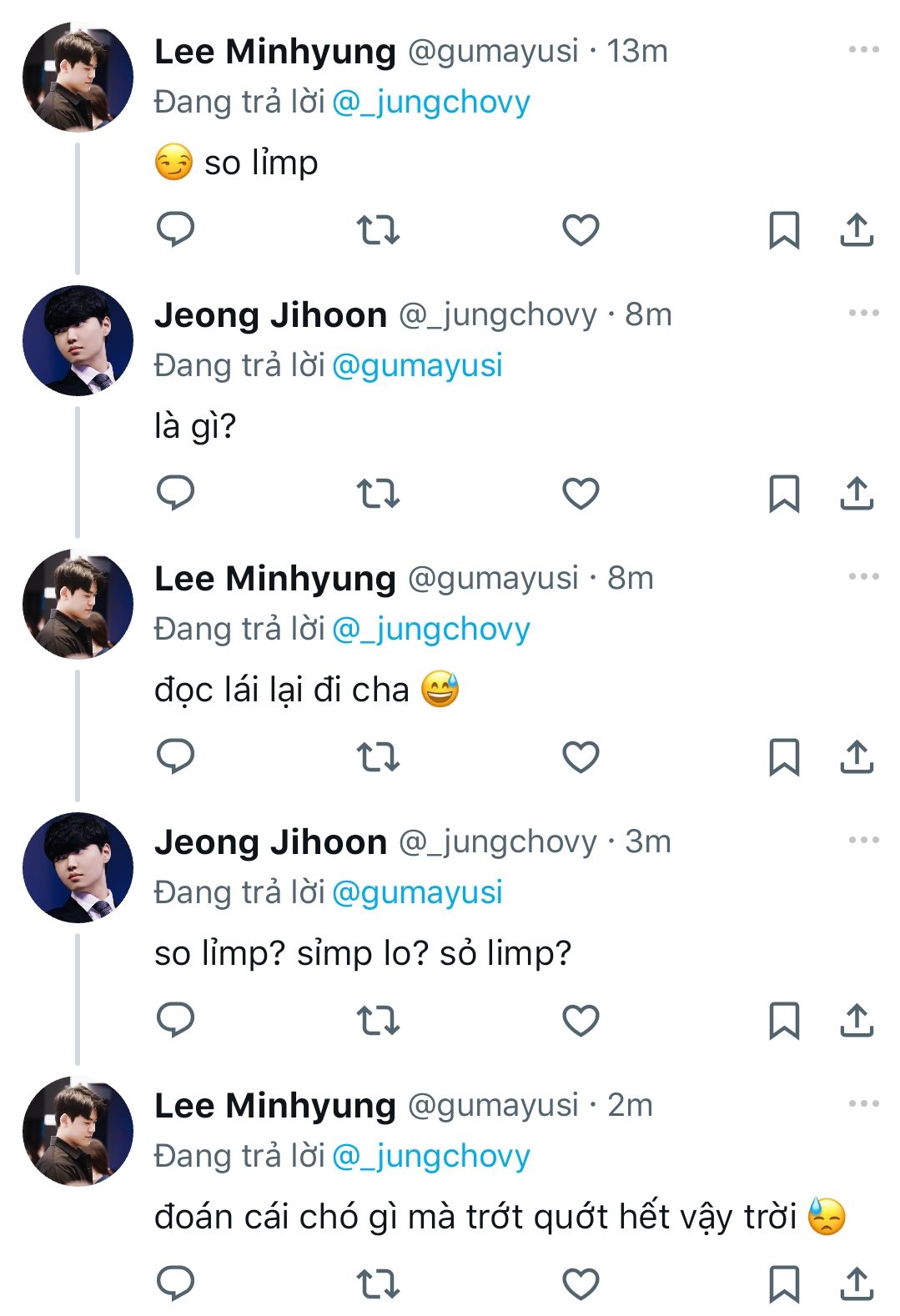Viewport: 900px width, 1316px height.
Task: Like the "đọc lái lại đi cha" tweet
Action: pos(581,756)
